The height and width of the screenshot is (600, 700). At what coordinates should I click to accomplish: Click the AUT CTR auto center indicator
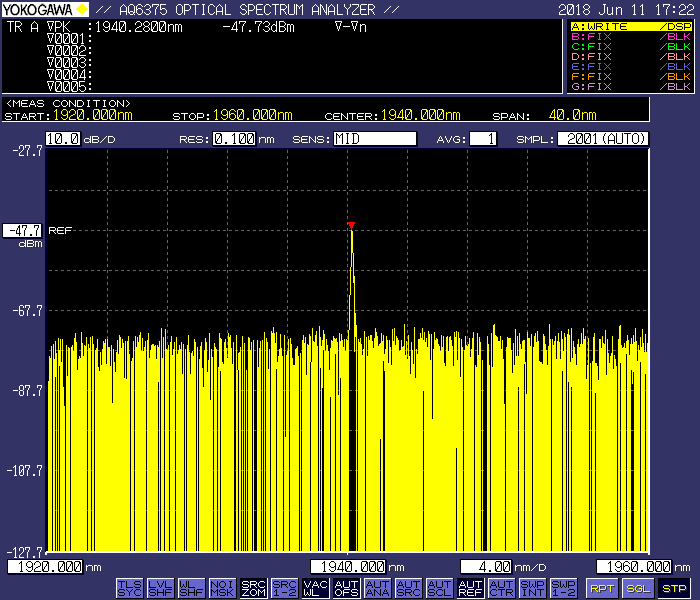[501, 587]
